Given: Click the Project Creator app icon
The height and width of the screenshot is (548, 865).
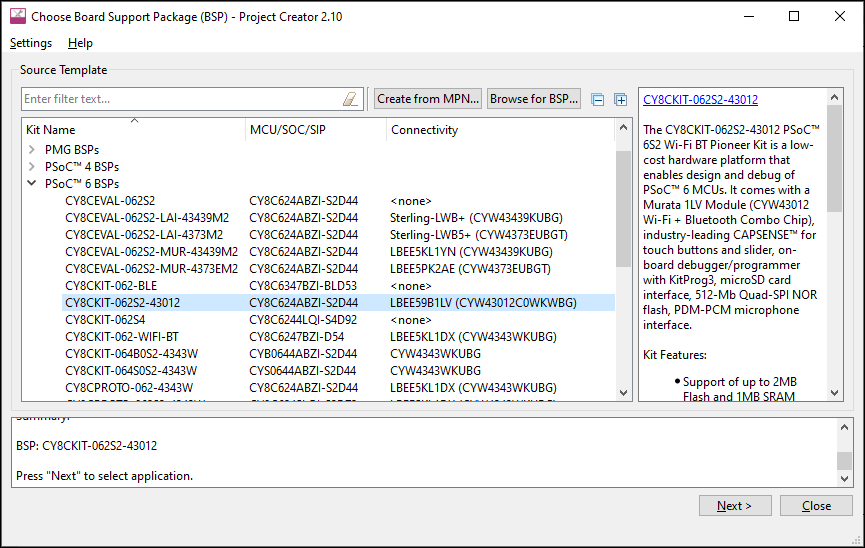Looking at the screenshot, I should click(18, 16).
